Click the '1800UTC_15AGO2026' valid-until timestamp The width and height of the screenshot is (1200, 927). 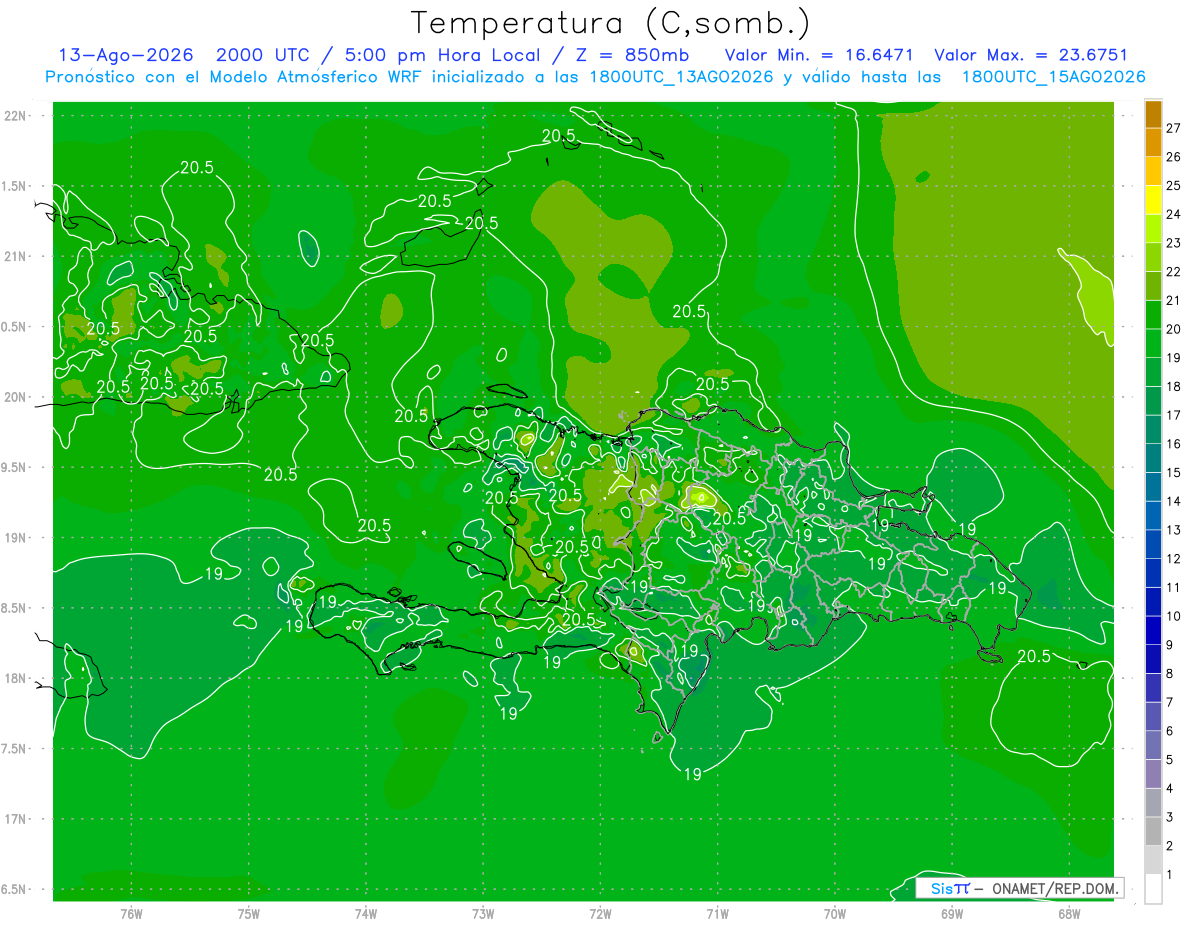click(1053, 77)
